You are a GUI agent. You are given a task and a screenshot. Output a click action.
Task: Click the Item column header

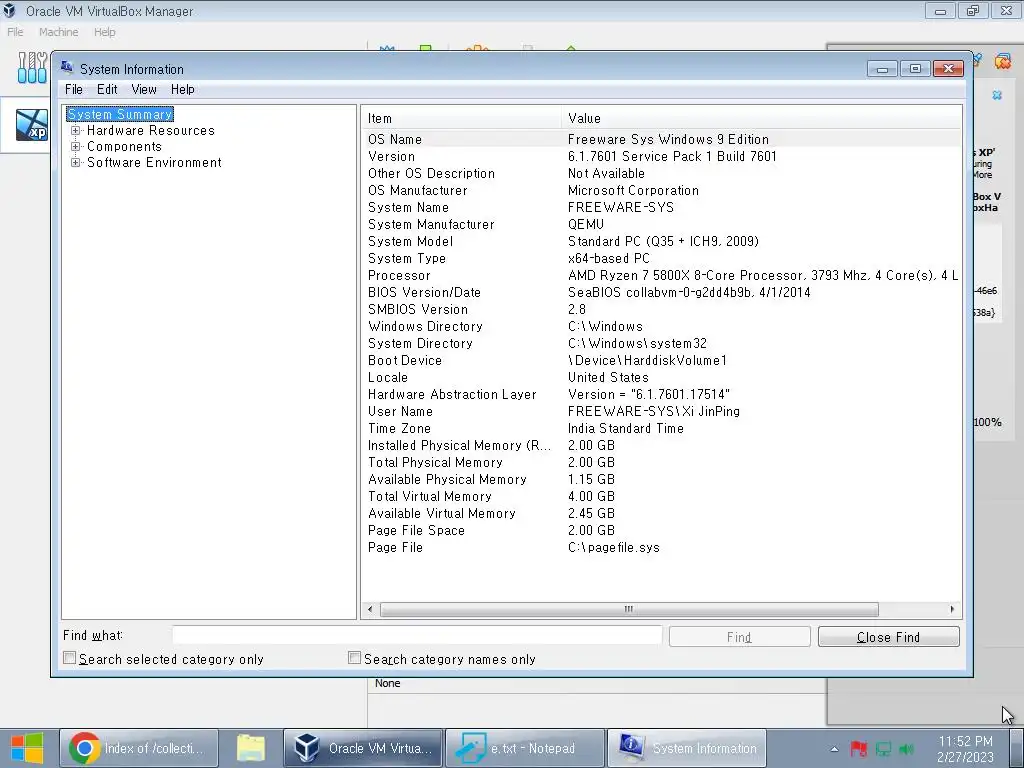461,118
